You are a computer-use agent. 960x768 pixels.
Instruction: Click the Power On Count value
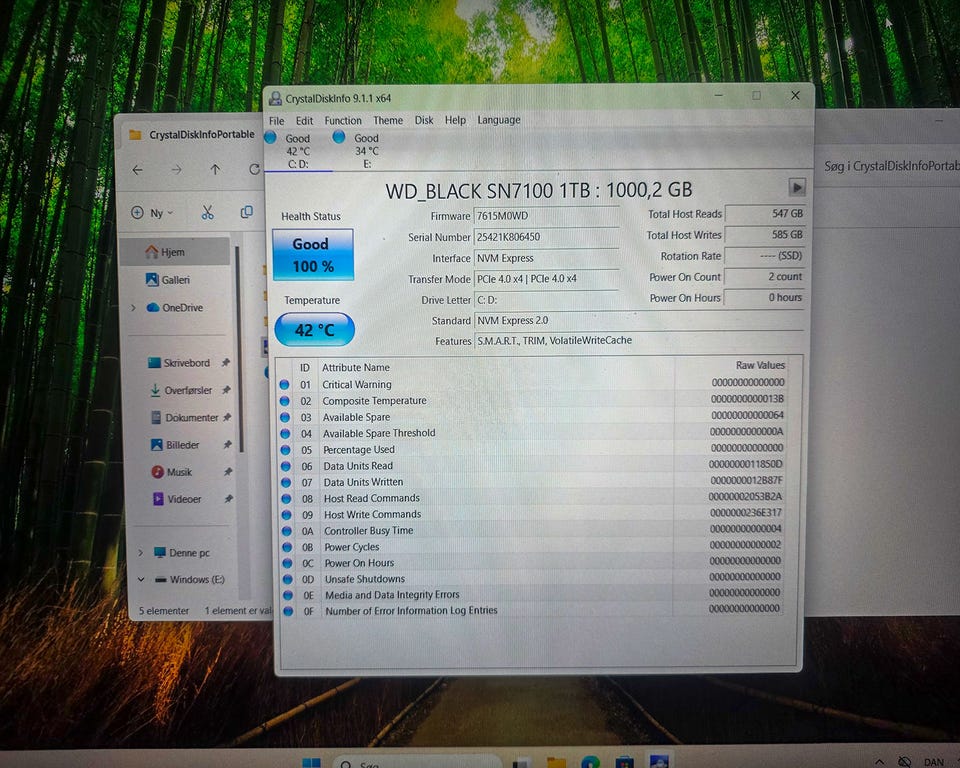(765, 277)
